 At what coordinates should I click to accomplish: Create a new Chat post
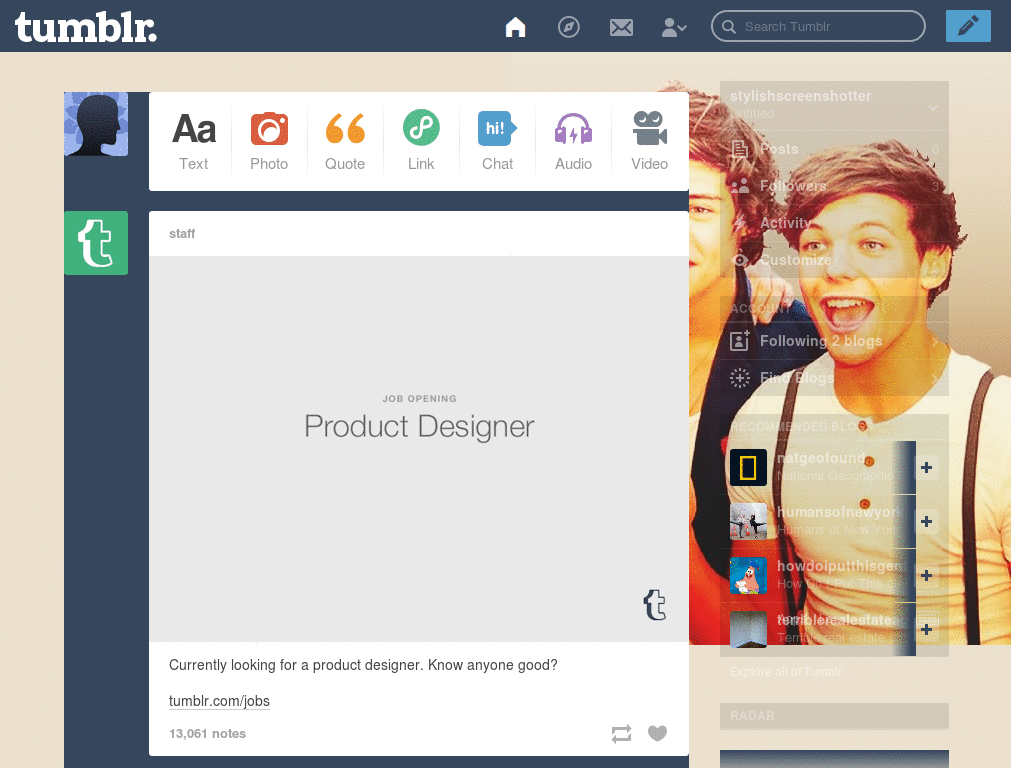click(x=498, y=142)
